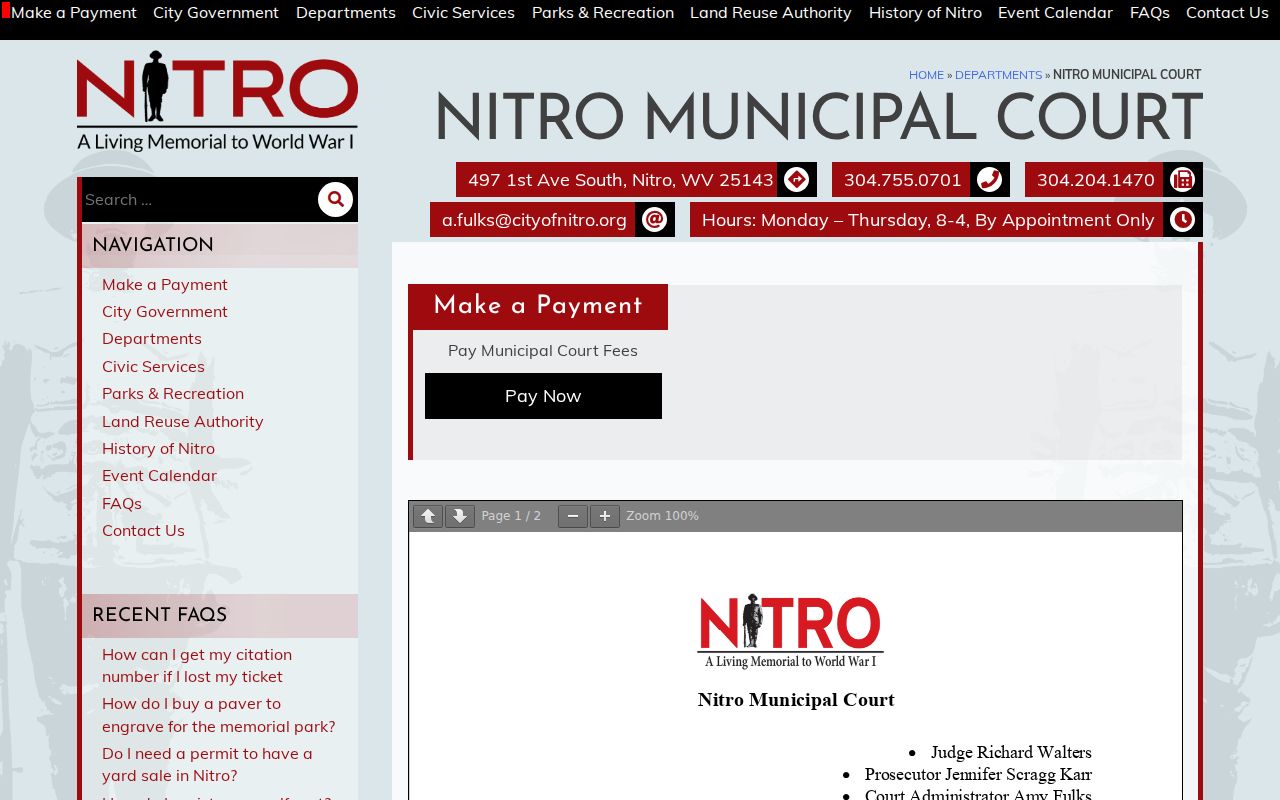Open History of Nitro in top menu

[925, 12]
